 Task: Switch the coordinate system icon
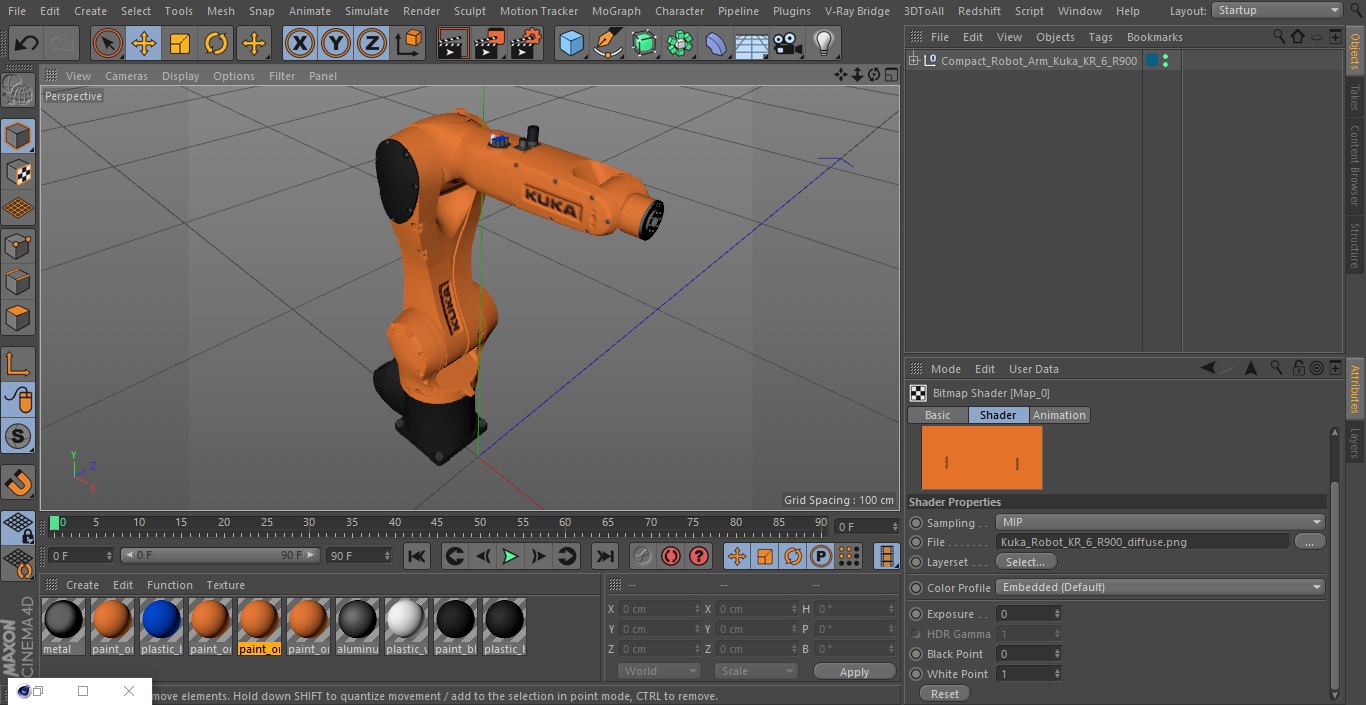pyautogui.click(x=409, y=44)
